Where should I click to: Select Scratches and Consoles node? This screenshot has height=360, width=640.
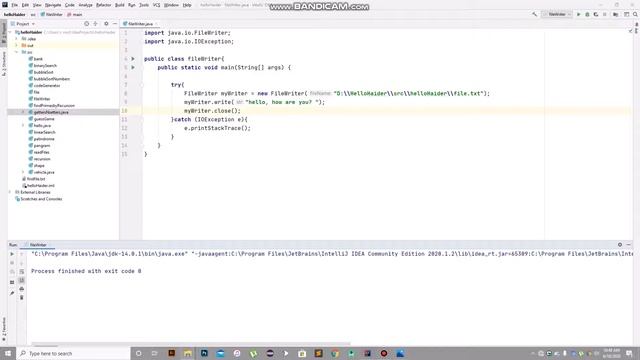point(39,199)
